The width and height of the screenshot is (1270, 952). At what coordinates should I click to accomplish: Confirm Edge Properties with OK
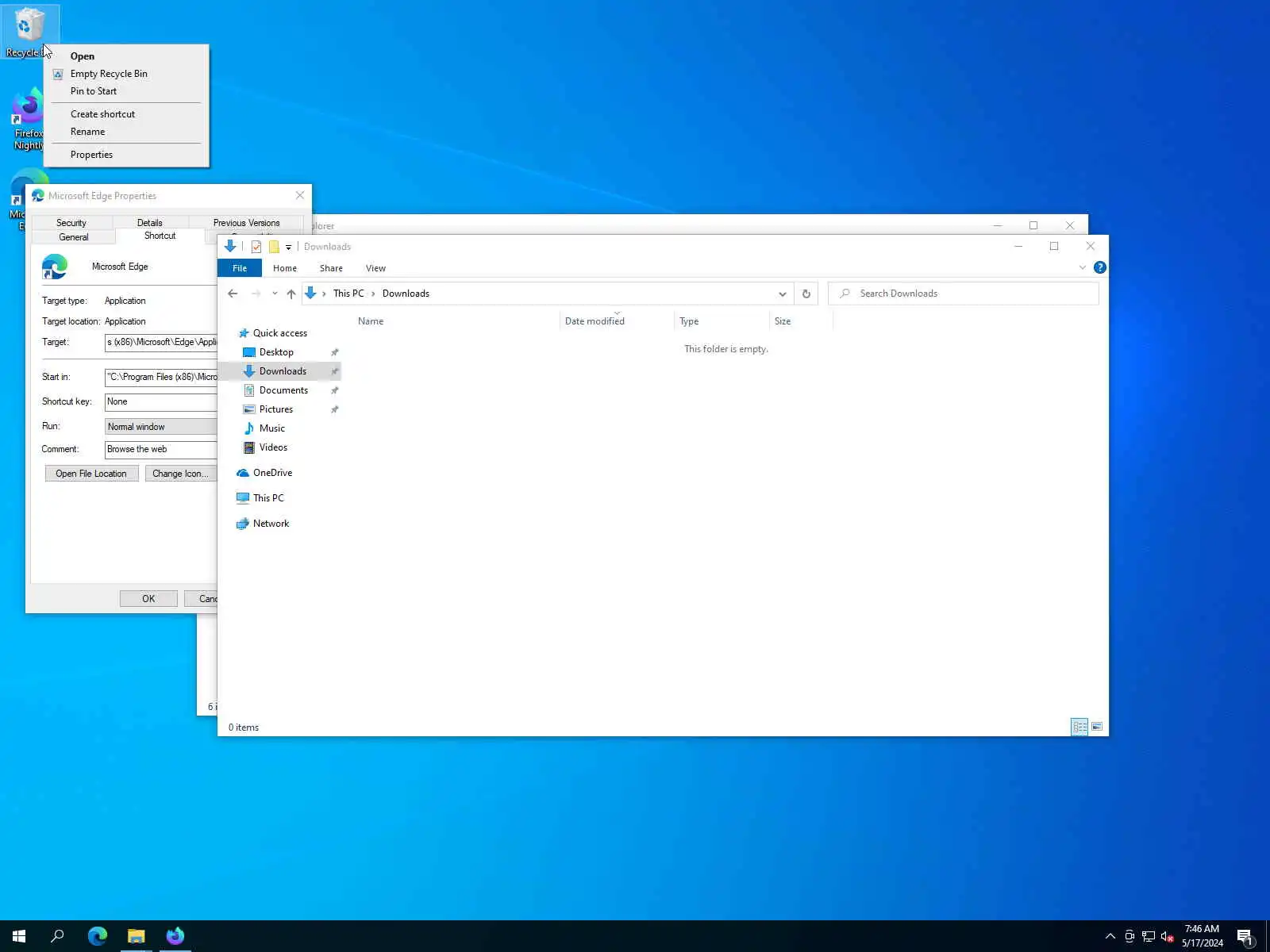click(x=148, y=599)
